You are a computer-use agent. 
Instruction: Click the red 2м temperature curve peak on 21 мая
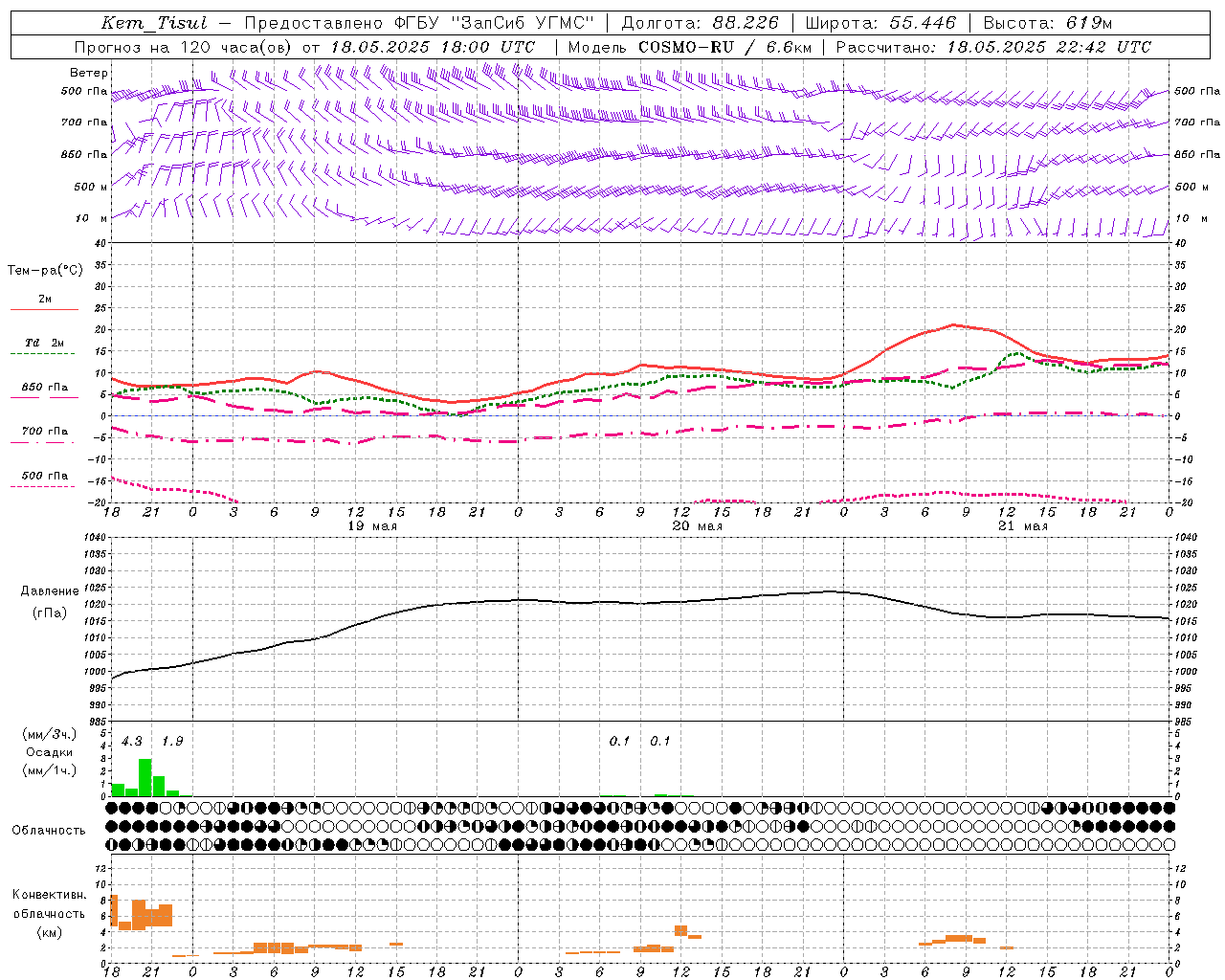tap(953, 325)
